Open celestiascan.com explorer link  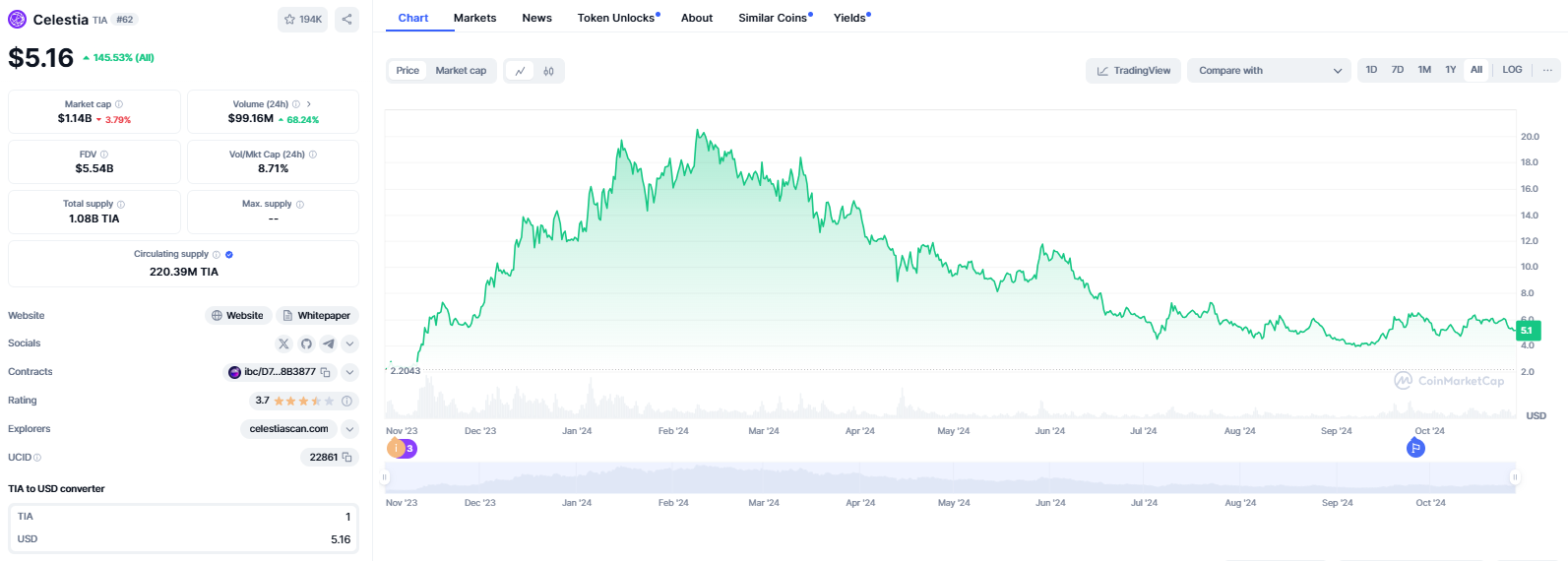click(x=289, y=429)
